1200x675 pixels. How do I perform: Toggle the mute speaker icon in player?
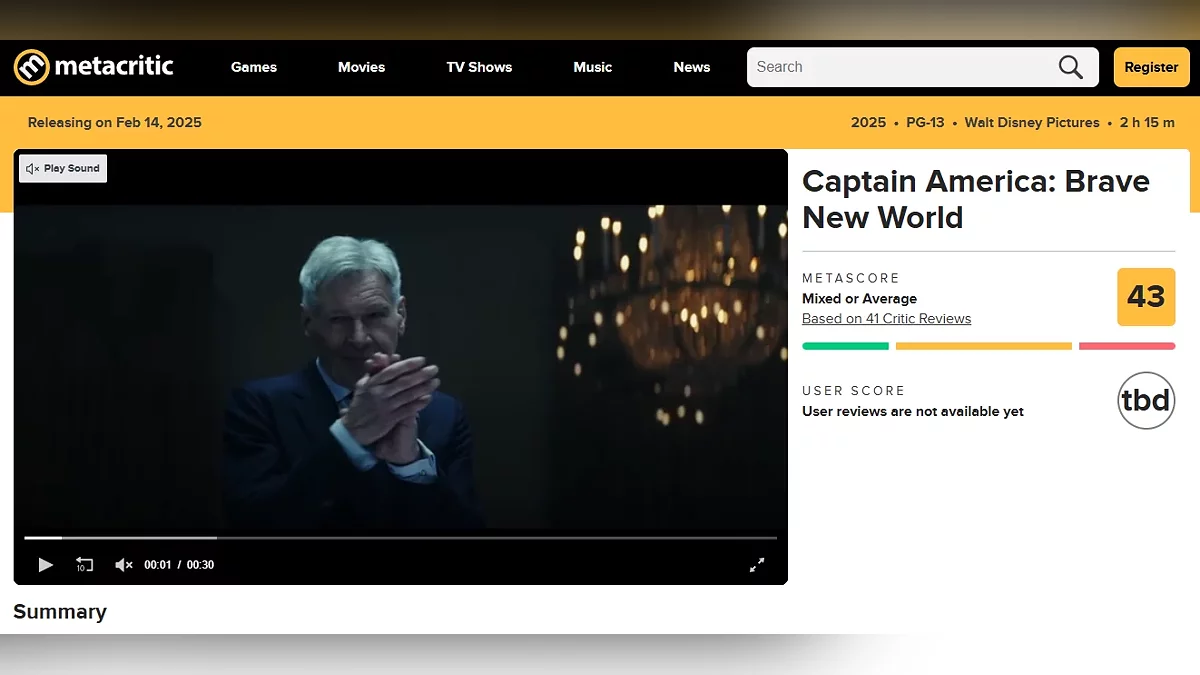(124, 565)
